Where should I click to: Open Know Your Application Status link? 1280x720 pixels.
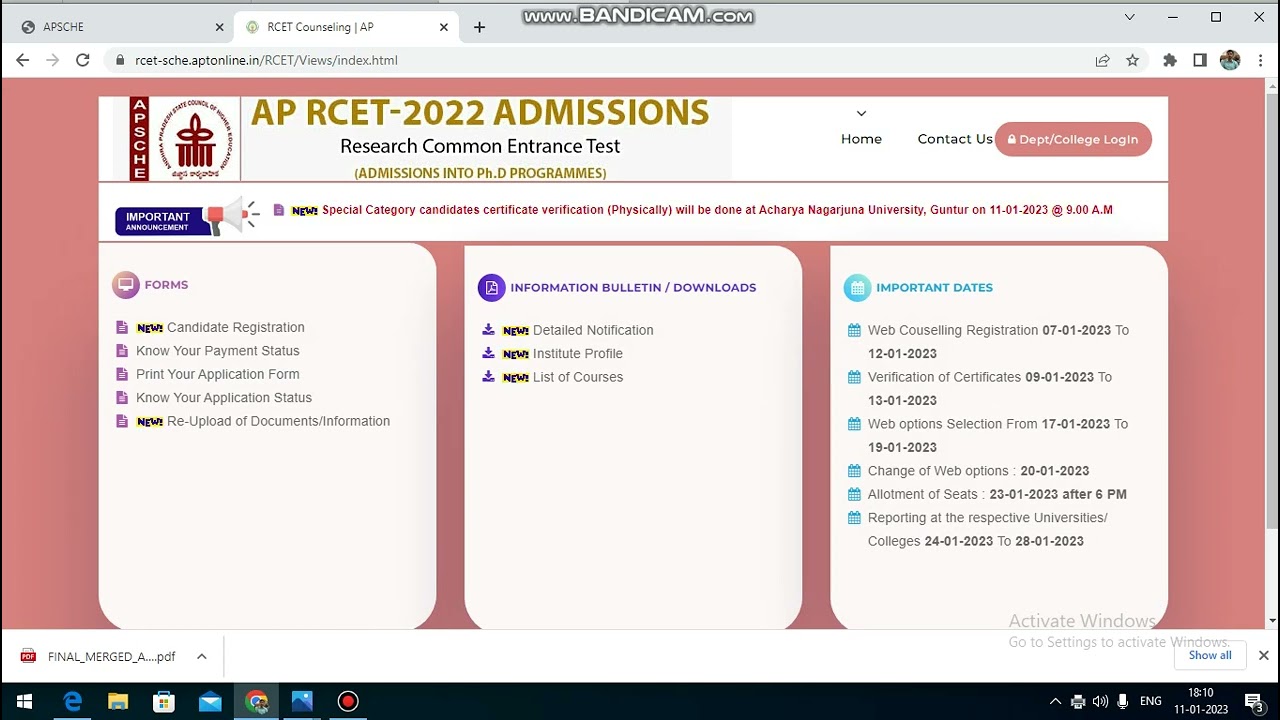click(224, 398)
